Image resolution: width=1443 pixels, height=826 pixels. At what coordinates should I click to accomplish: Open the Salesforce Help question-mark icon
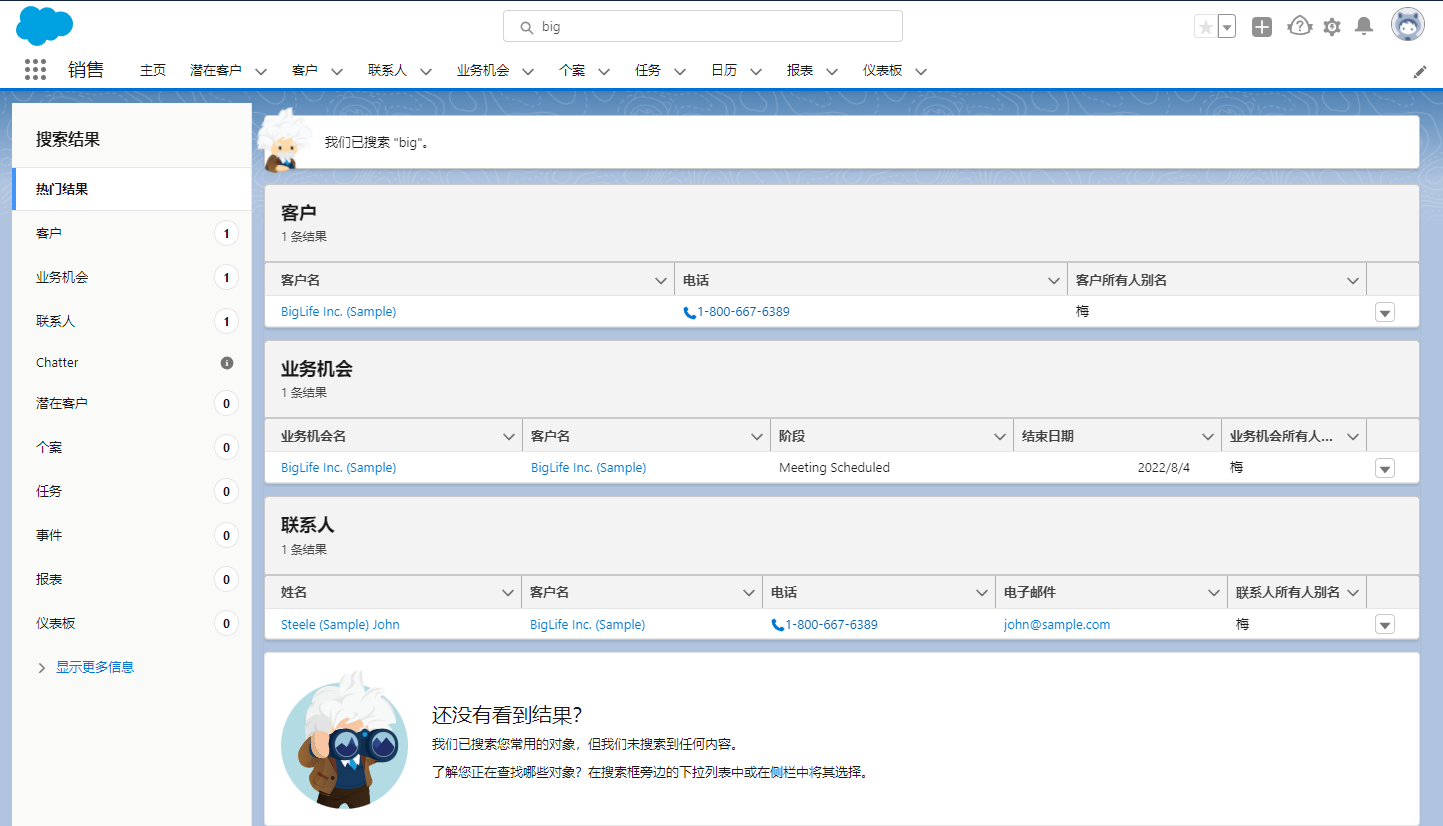[1299, 26]
